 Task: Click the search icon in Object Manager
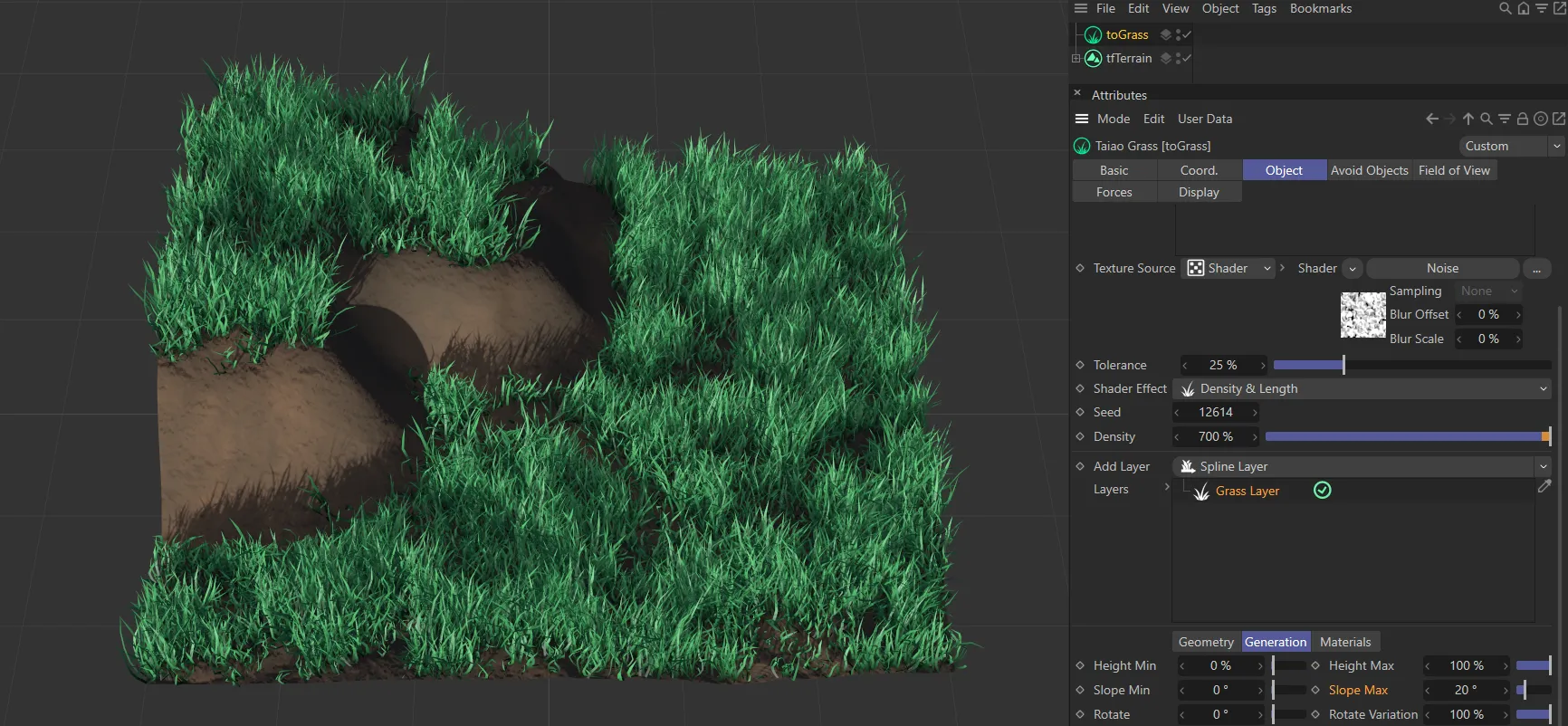coord(1505,9)
